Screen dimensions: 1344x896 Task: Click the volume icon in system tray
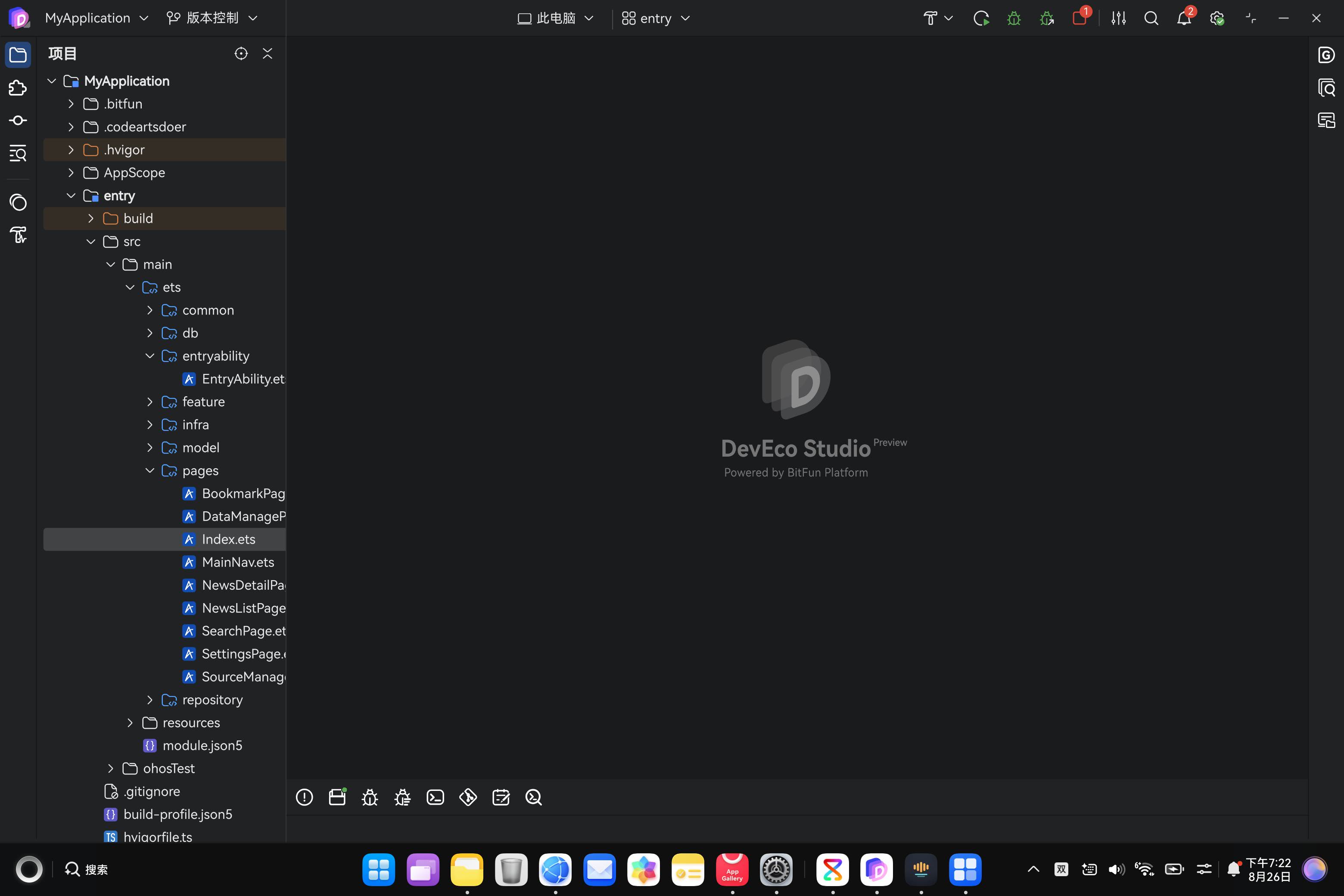coord(1116,869)
